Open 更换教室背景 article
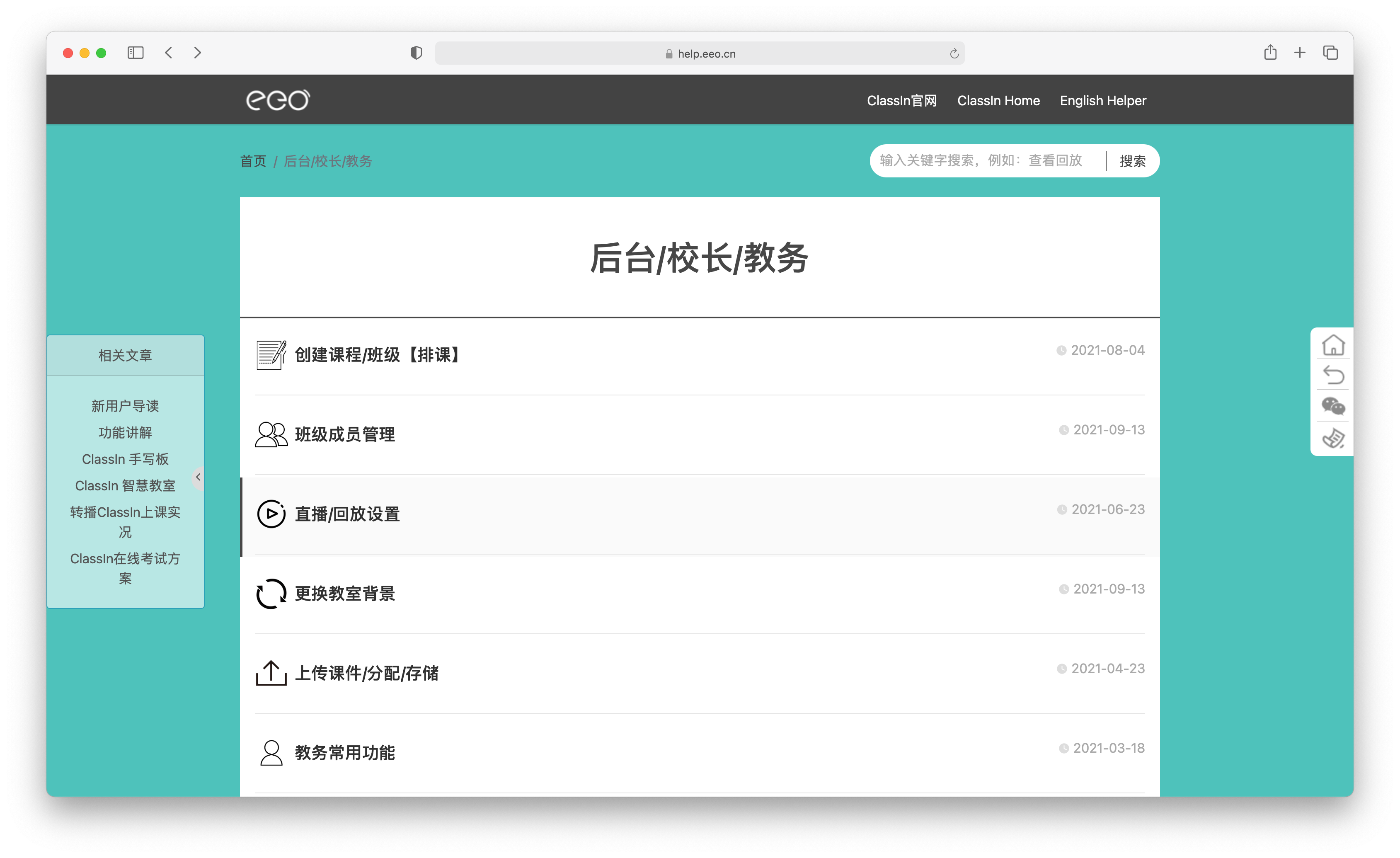1400x858 pixels. coord(345,593)
